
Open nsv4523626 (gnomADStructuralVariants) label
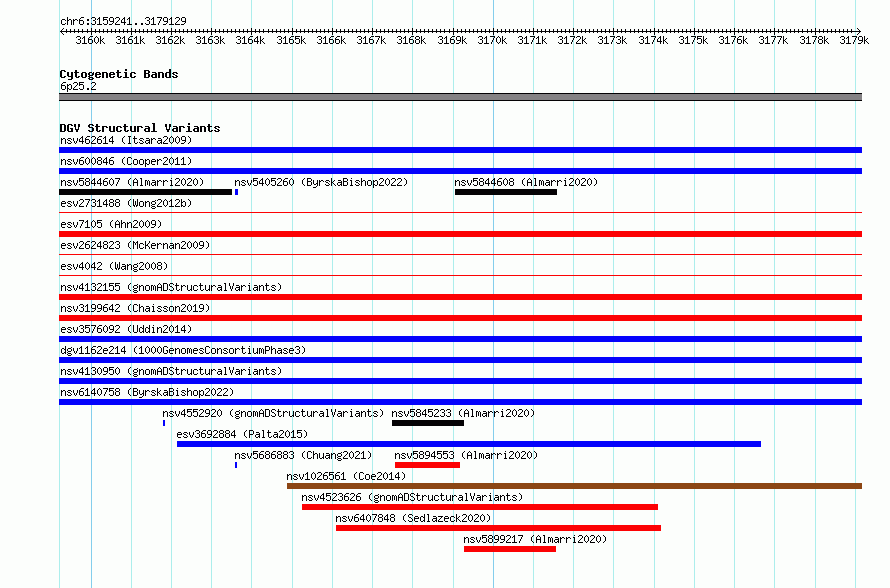[412, 497]
